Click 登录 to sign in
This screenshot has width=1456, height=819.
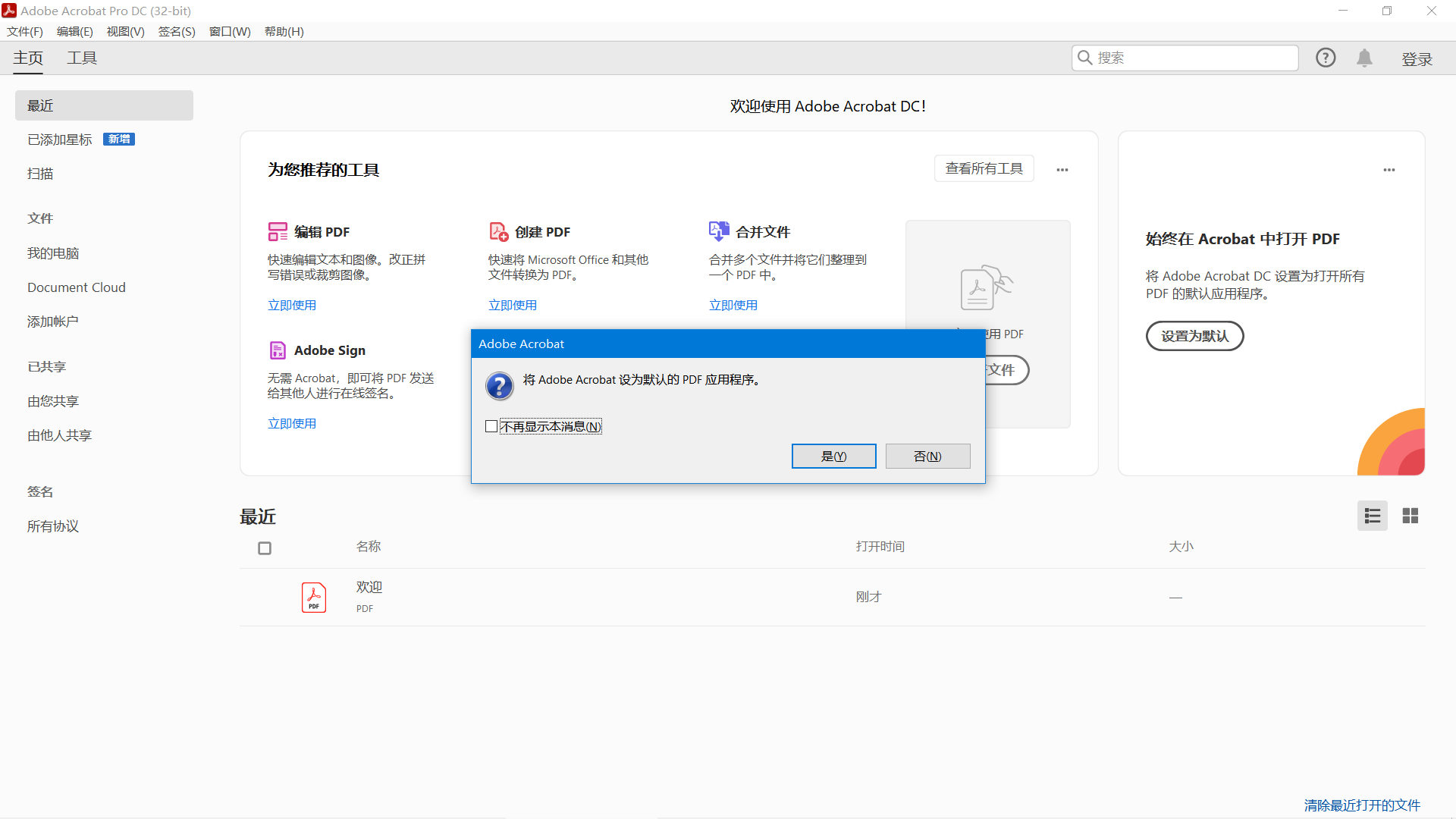[1417, 59]
